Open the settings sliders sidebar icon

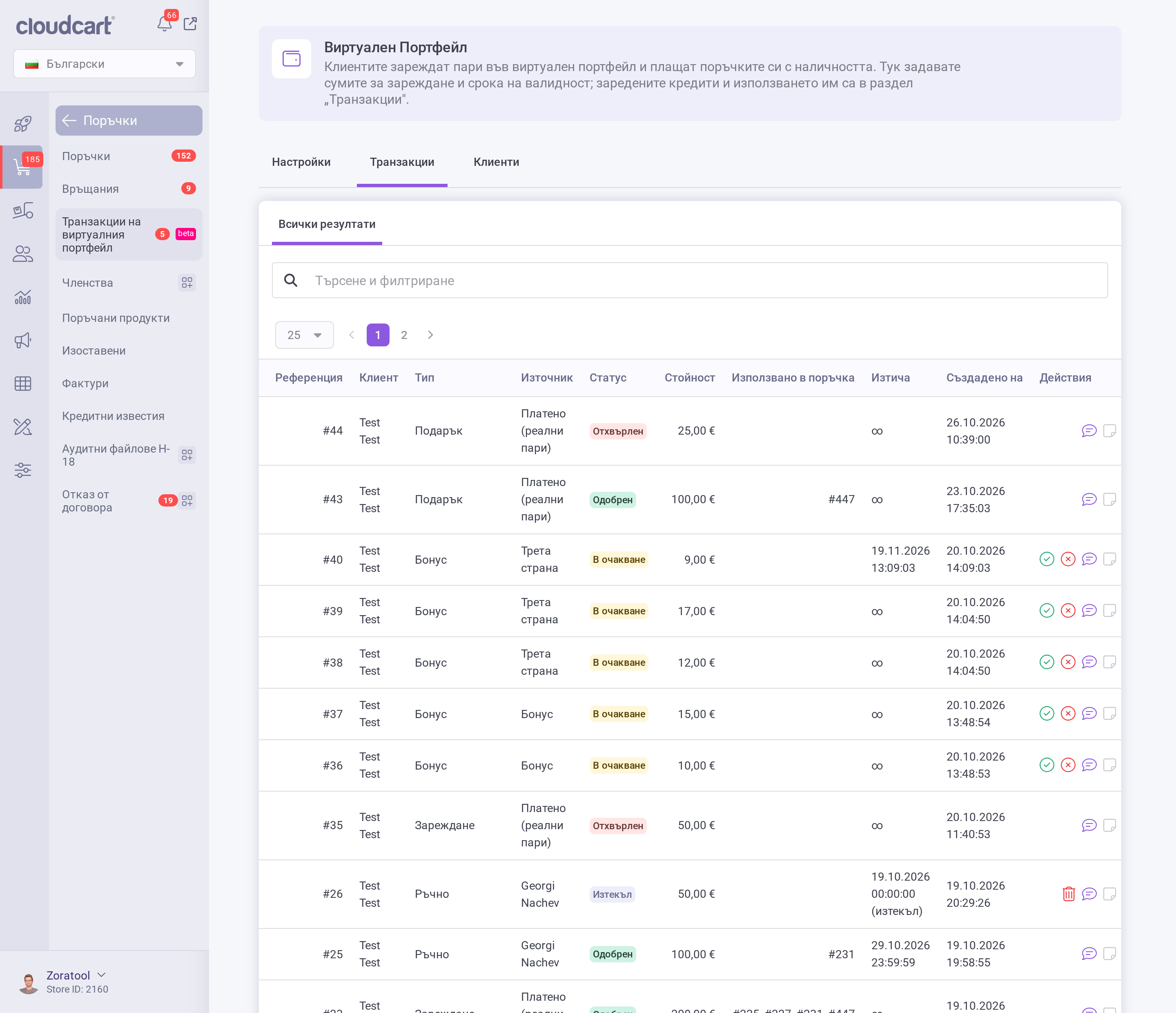pos(23,470)
